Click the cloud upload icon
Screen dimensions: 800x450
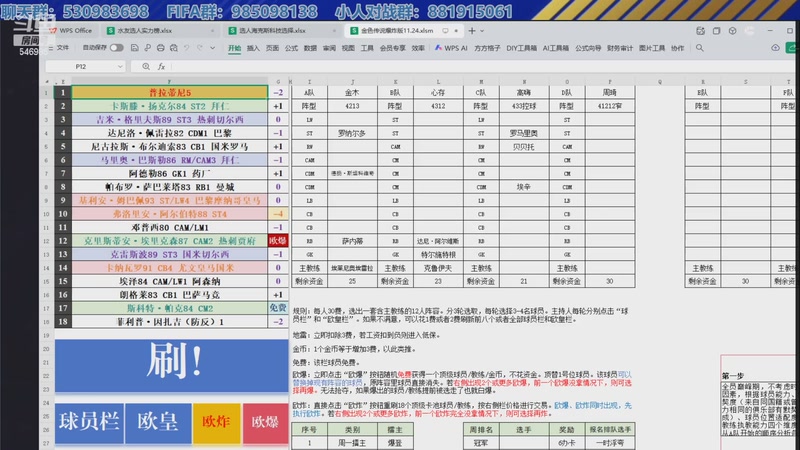point(775,48)
